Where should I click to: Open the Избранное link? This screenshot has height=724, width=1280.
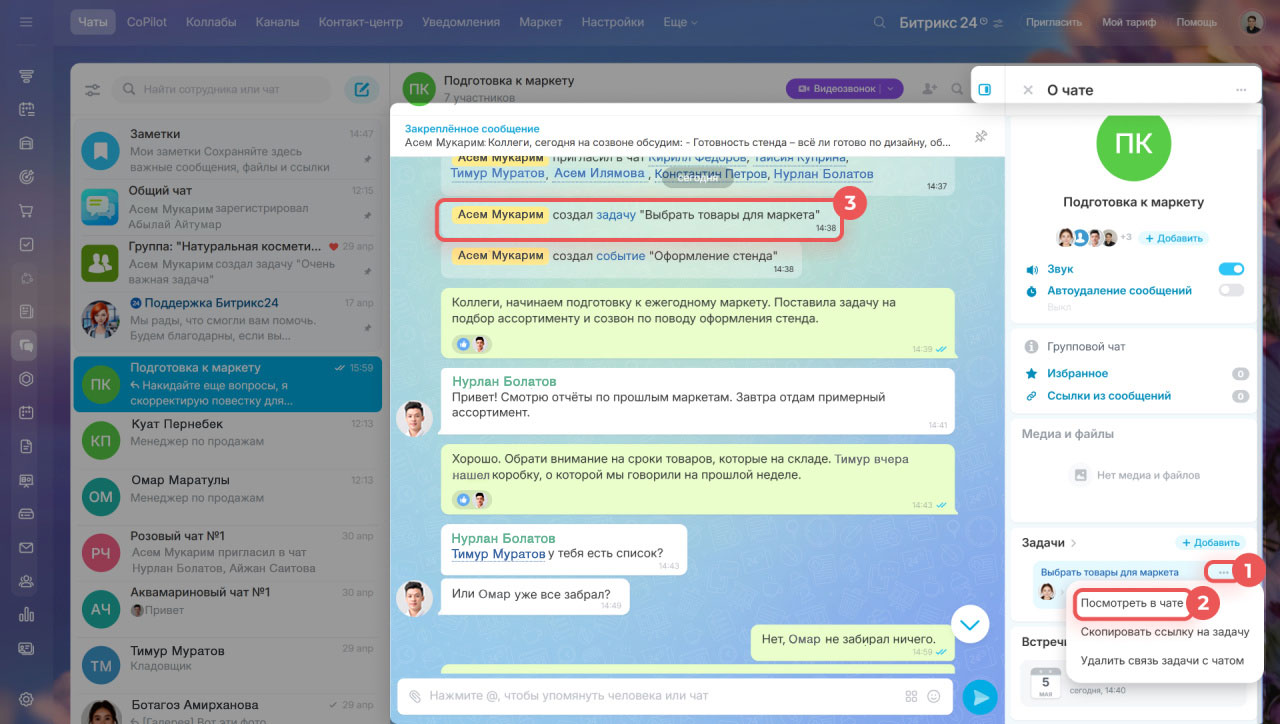(1077, 373)
